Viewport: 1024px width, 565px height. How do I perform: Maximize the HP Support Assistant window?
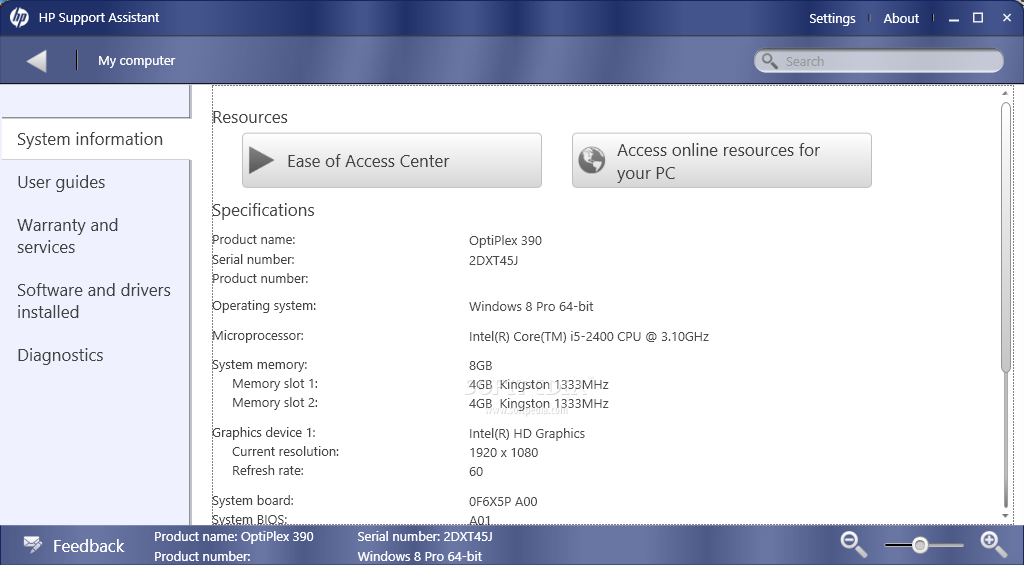pyautogui.click(x=978, y=18)
